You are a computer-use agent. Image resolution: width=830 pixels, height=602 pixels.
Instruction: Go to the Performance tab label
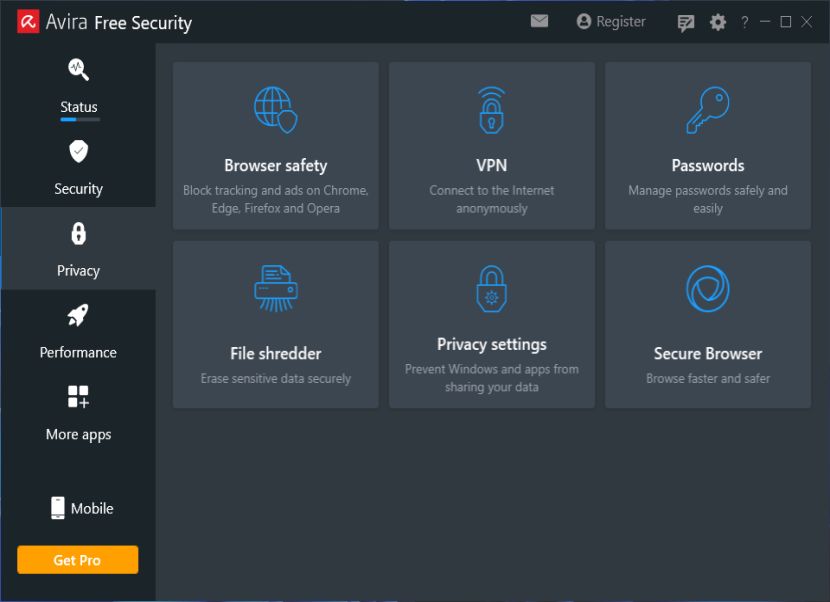pyautogui.click(x=78, y=353)
